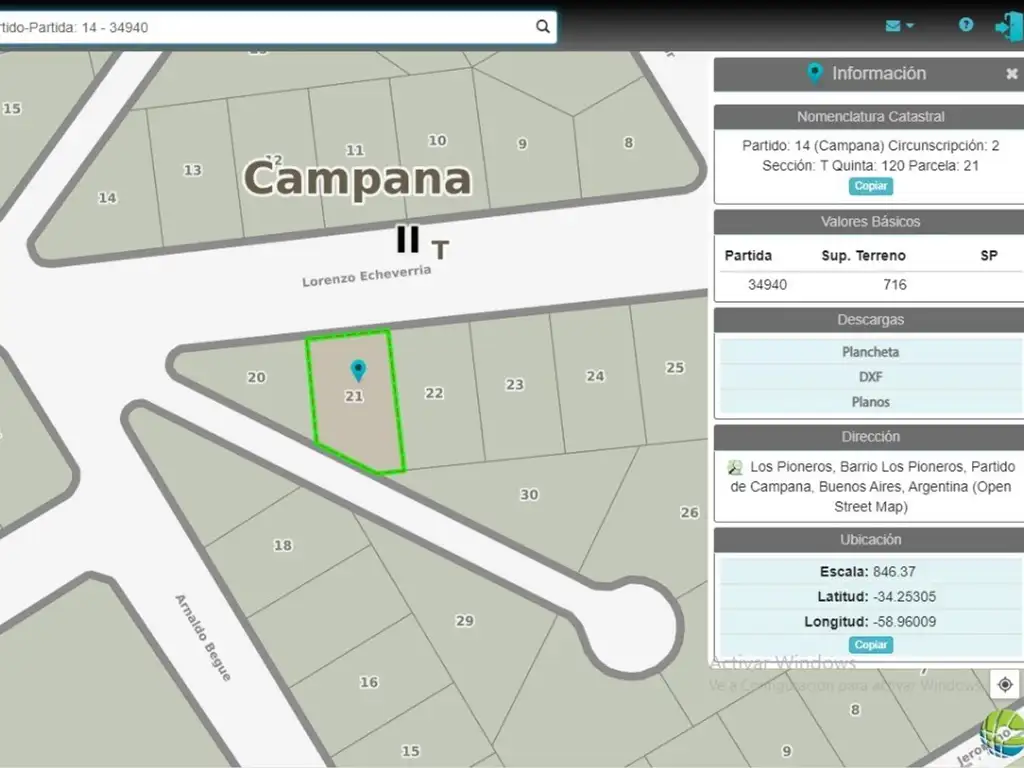Viewport: 1024px width, 768px height.
Task: Open the Plancheta download
Action: click(870, 352)
